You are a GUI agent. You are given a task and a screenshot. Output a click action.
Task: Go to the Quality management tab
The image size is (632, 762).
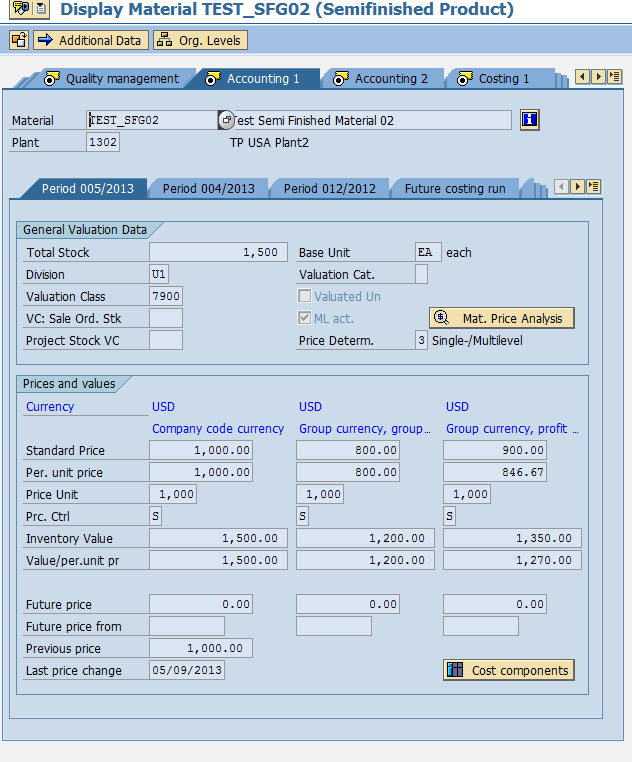point(112,79)
